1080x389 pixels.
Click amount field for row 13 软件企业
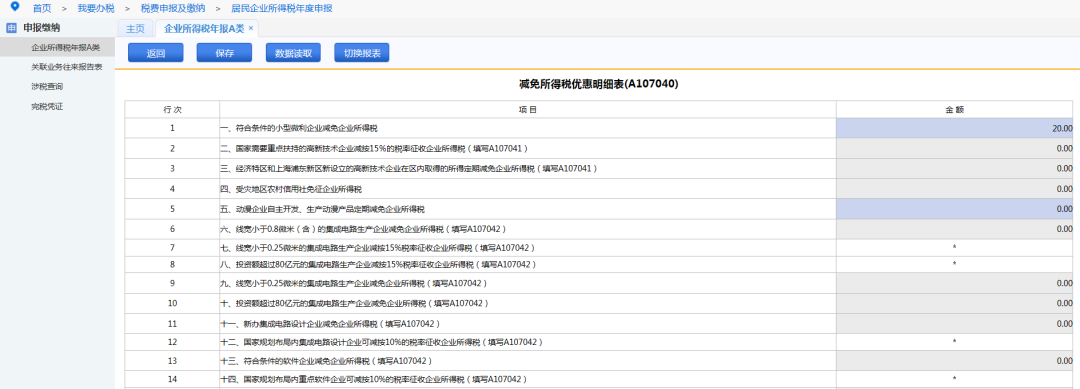pyautogui.click(x=955, y=361)
